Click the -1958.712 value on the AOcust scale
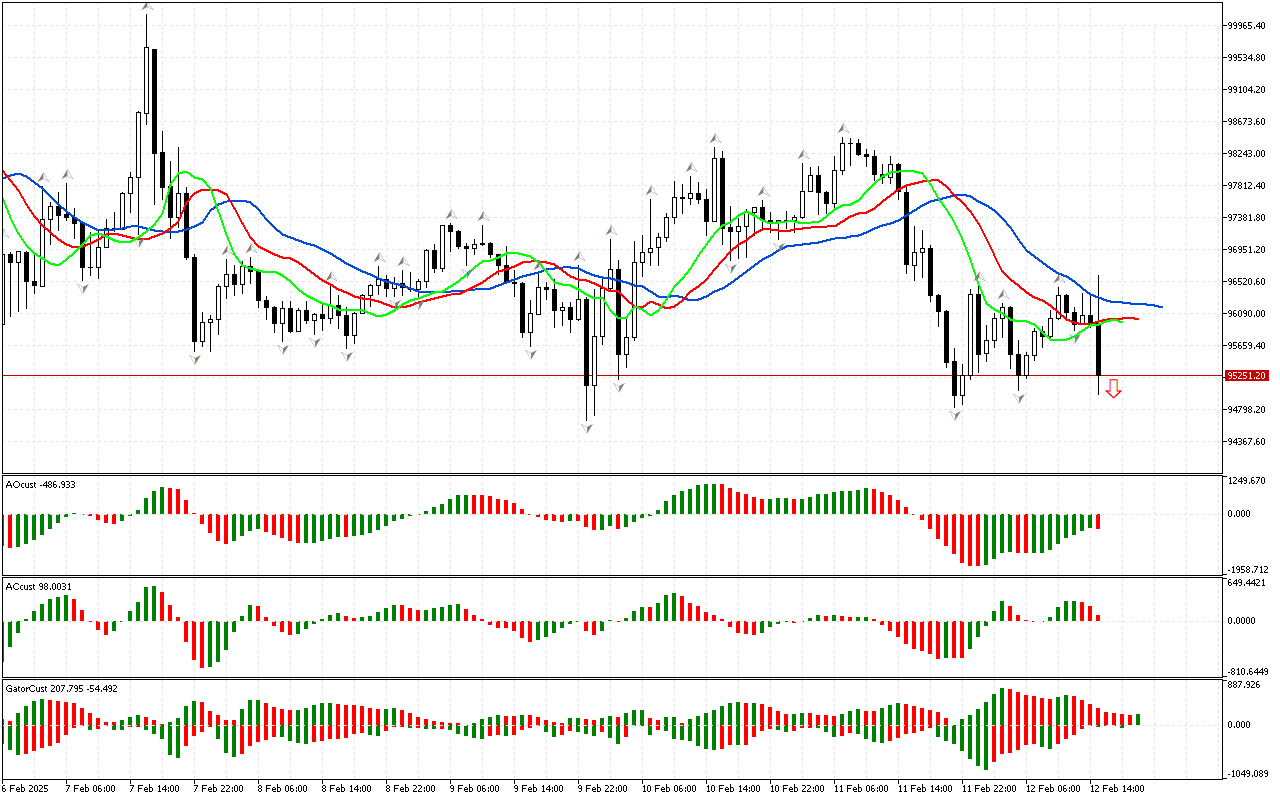This screenshot has width=1280, height=800. point(1248,569)
